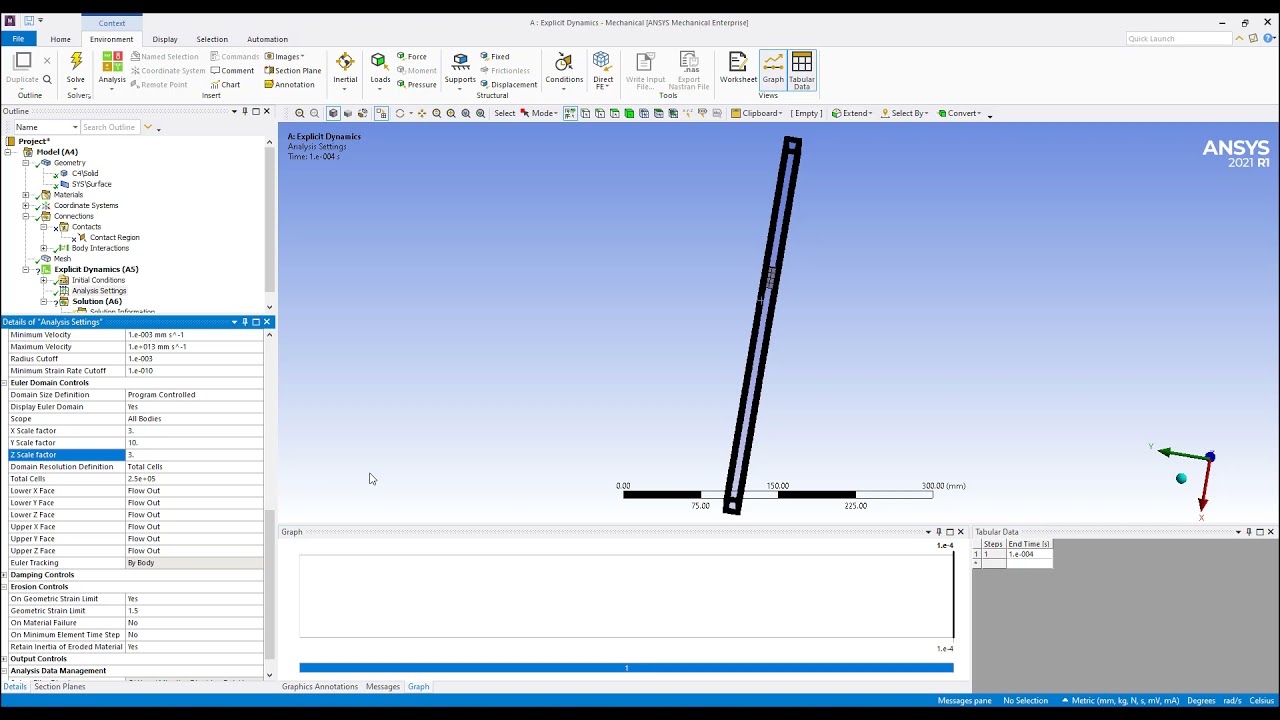Click in the Quick Launch search field
Image resolution: width=1280 pixels, height=720 pixels.
pos(1178,39)
